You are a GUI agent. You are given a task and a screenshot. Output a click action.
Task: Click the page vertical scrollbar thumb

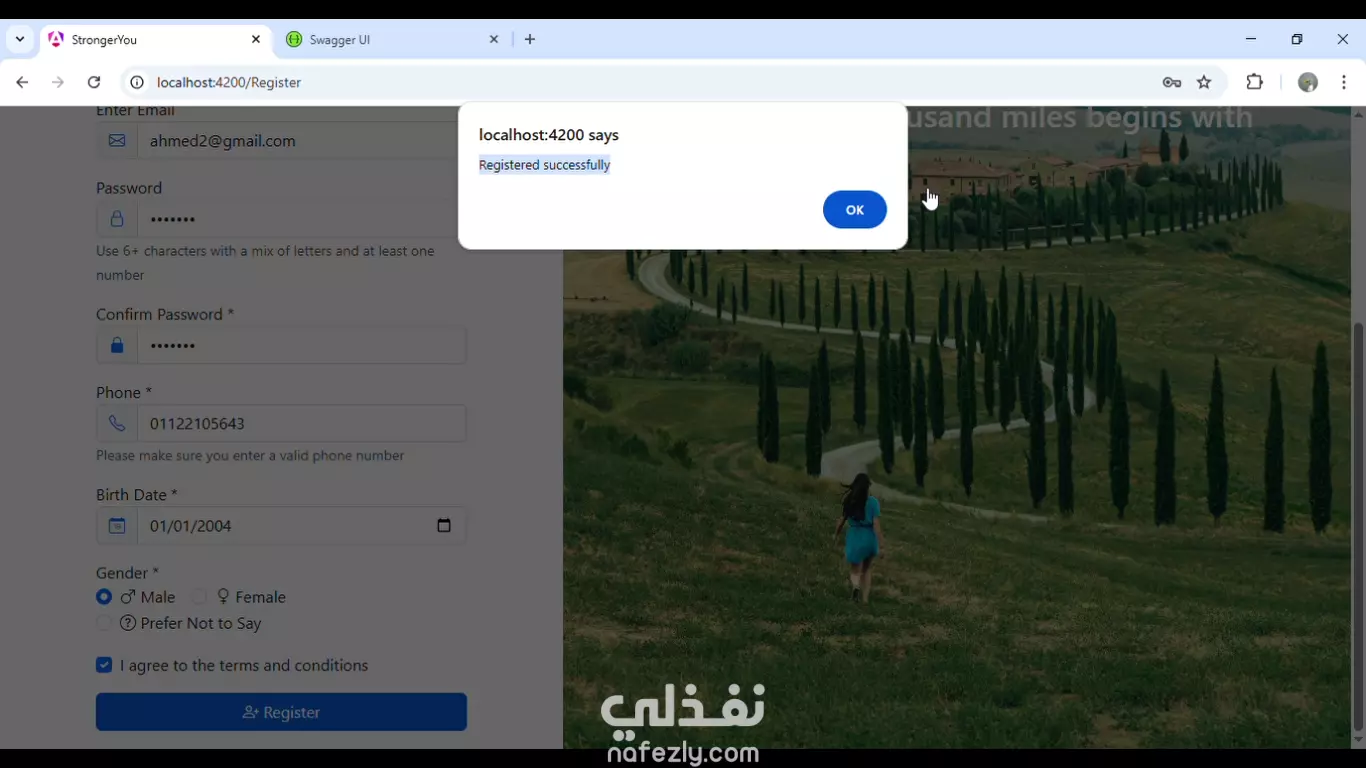point(1358,526)
